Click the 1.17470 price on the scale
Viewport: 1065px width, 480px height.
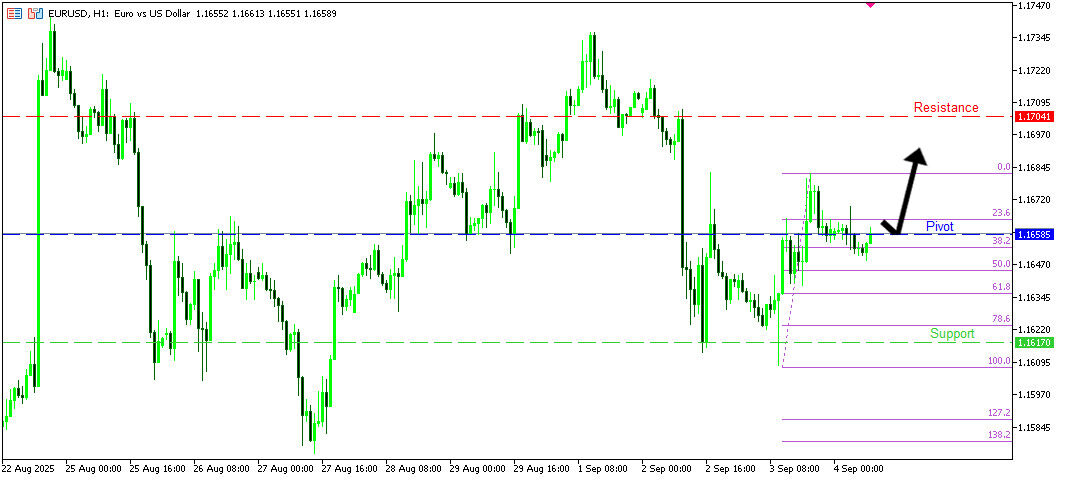[1038, 6]
